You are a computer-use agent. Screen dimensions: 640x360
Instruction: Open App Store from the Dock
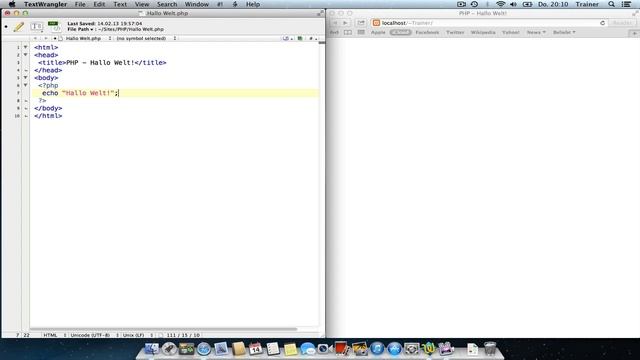(x=394, y=349)
